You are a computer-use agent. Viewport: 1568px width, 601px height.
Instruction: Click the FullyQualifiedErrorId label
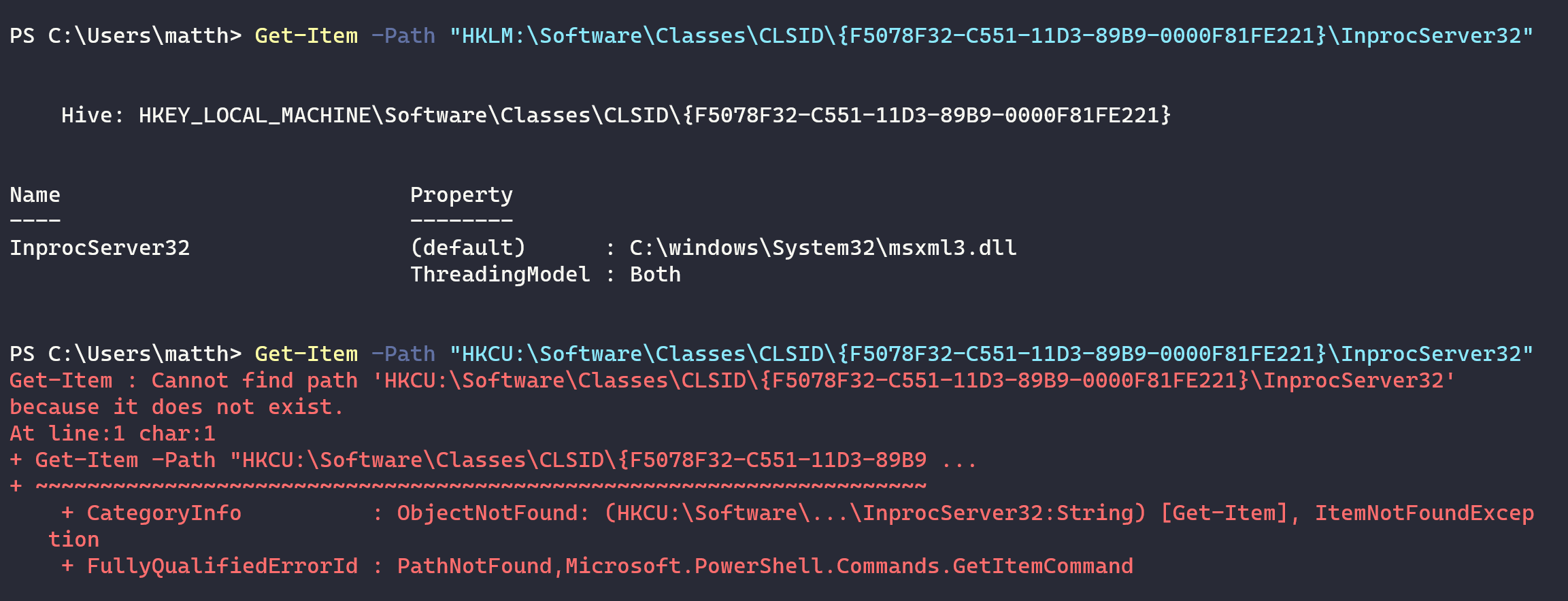coord(222,566)
